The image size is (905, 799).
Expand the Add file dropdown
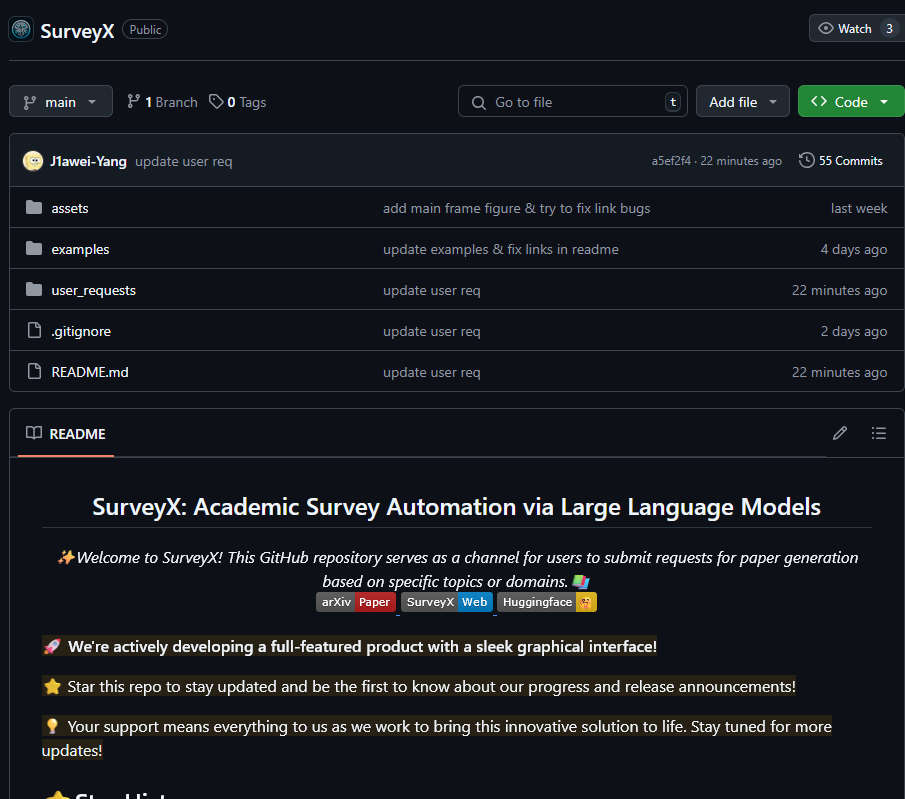click(742, 102)
